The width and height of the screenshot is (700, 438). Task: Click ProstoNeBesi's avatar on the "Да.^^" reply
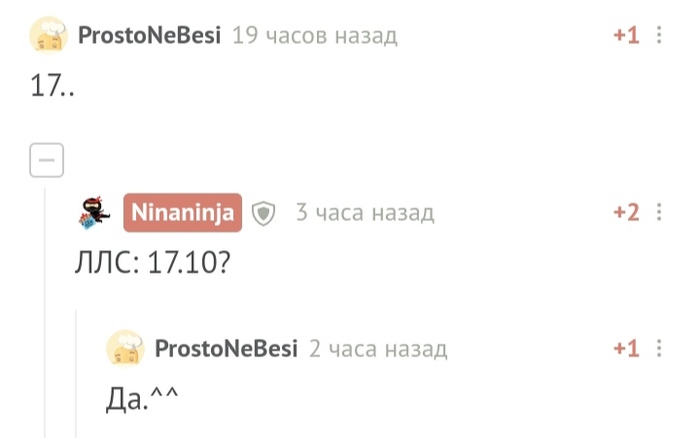[125, 348]
